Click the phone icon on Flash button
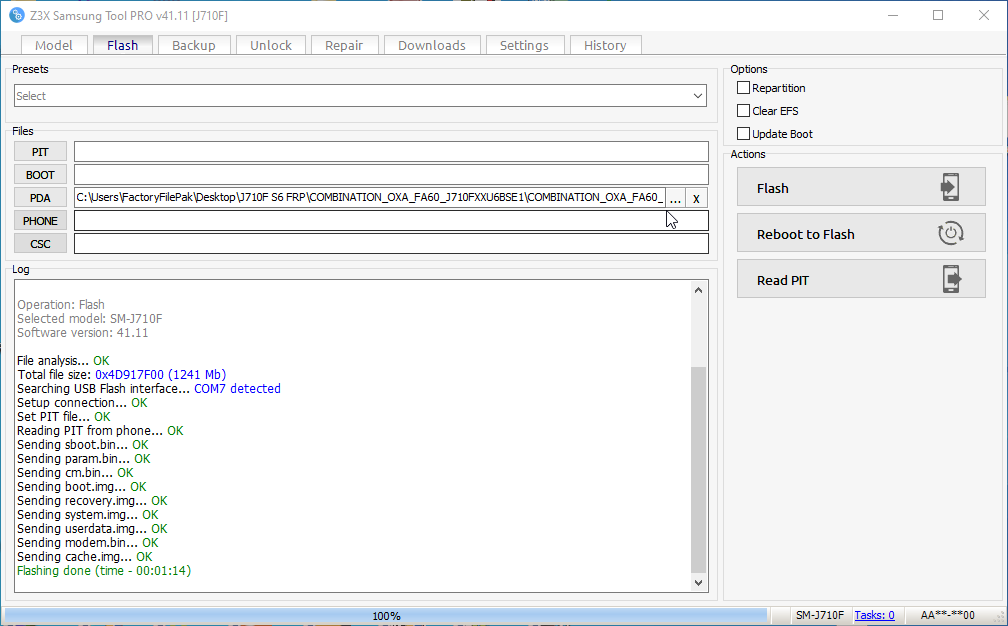This screenshot has width=1008, height=626. pyautogui.click(x=950, y=187)
